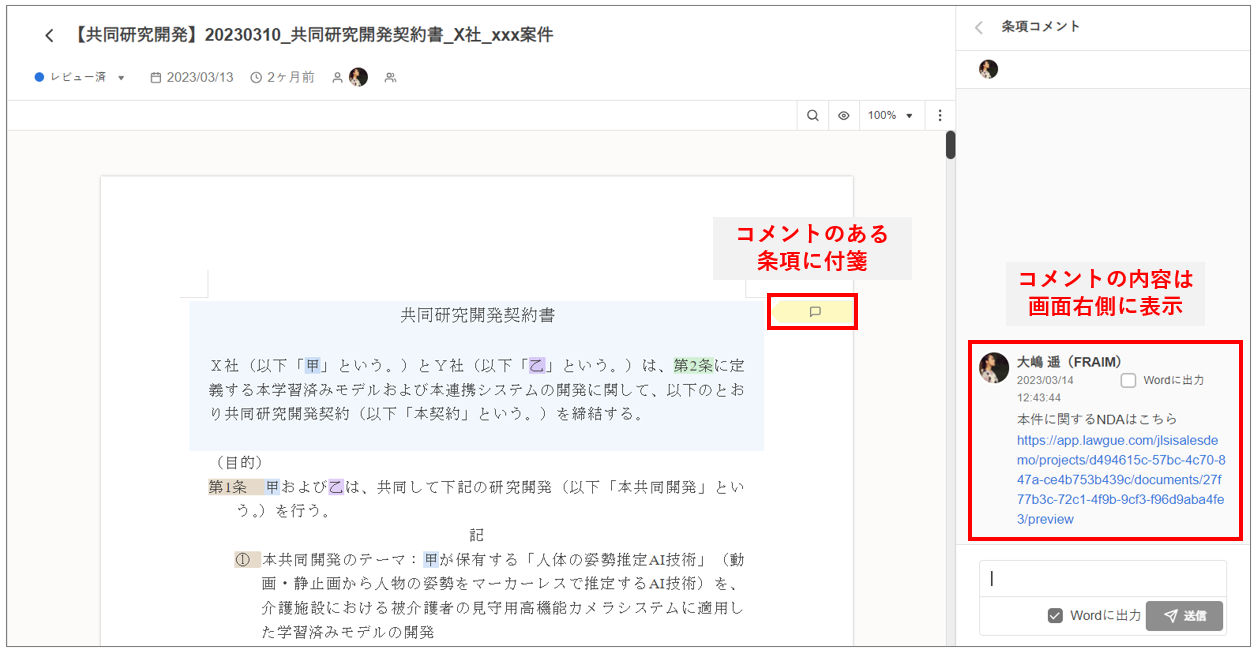The image size is (1259, 653).
Task: Click the 第2条 highlighted reference in the preamble
Action: click(x=694, y=365)
